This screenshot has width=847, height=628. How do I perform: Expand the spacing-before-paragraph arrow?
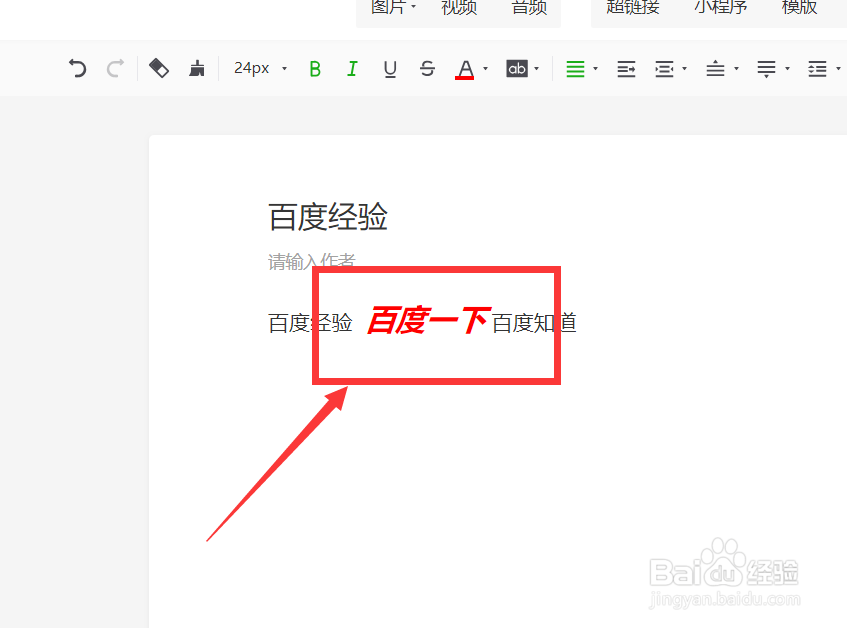pyautogui.click(x=736, y=69)
